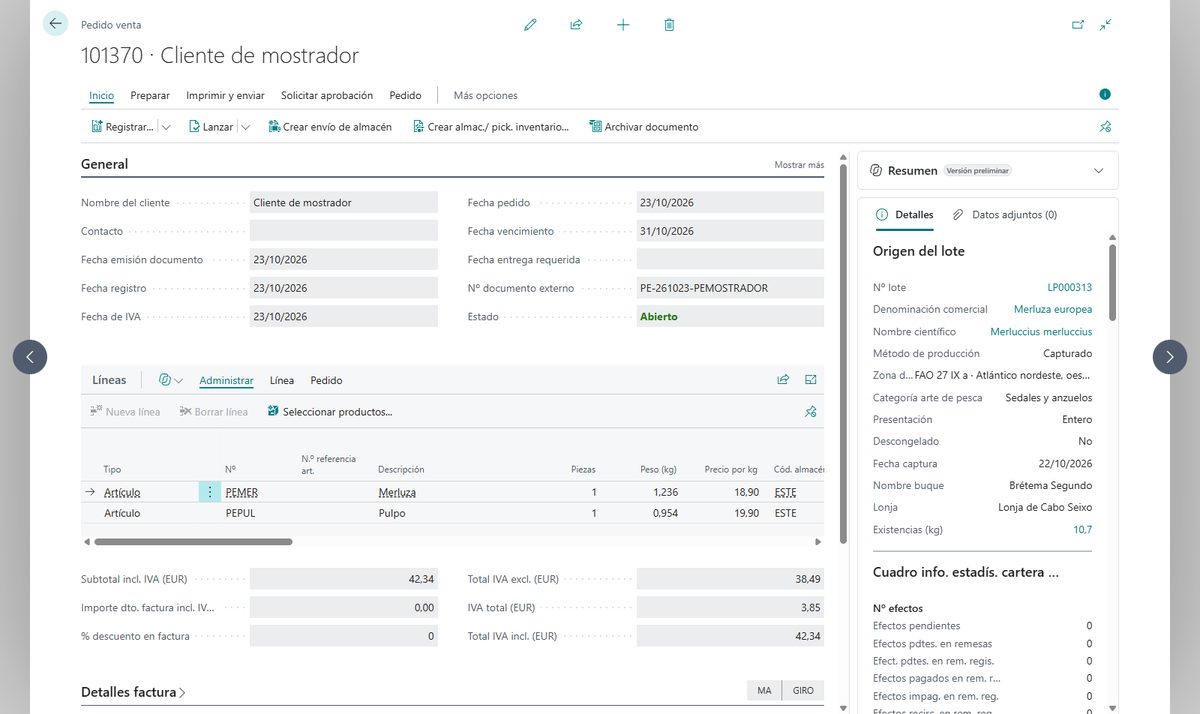1200x714 pixels.
Task: Click the Fecha vencimiento field
Action: coord(730,231)
